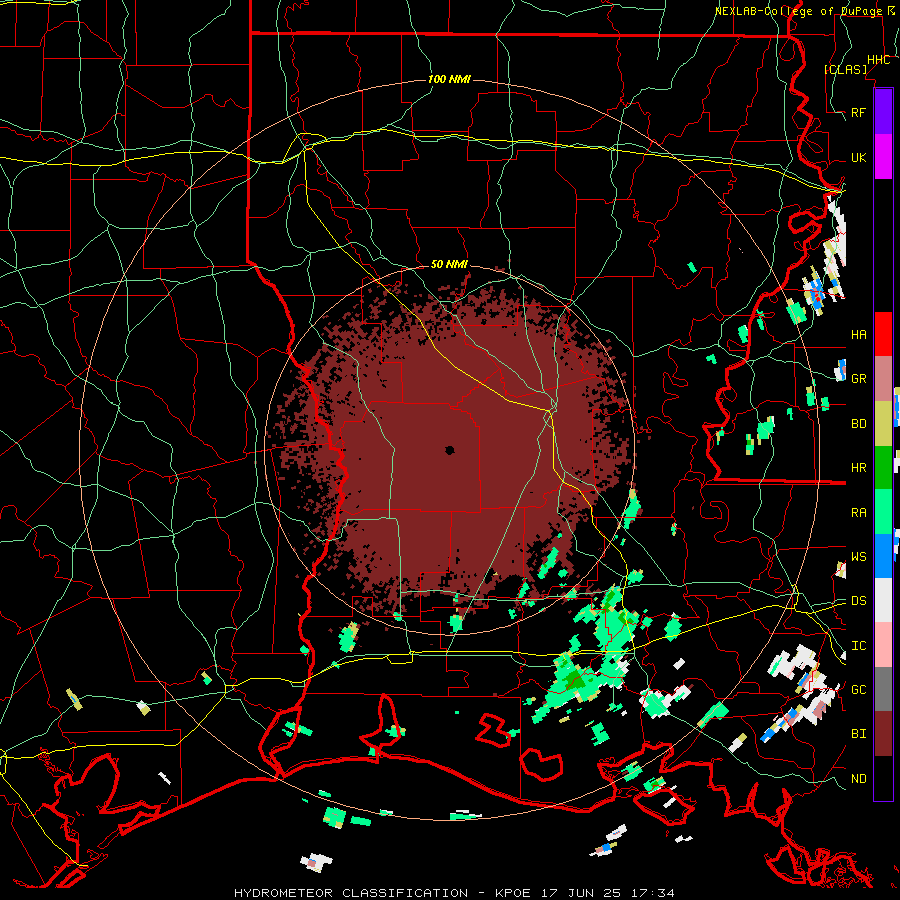This screenshot has width=900, height=900.
Task: Click the RA light green legend swatch
Action: point(883,512)
